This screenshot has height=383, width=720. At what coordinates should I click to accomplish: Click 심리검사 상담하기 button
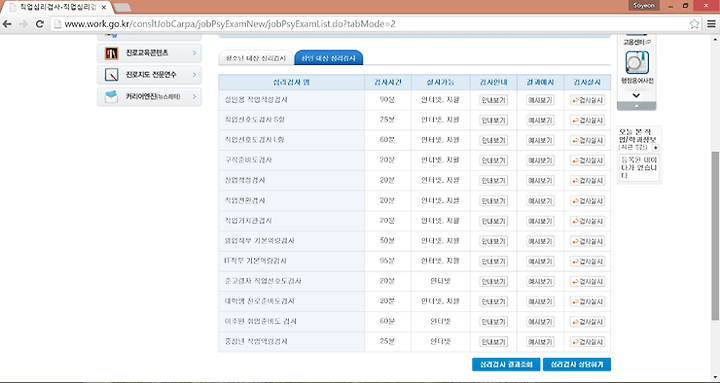(x=577, y=364)
